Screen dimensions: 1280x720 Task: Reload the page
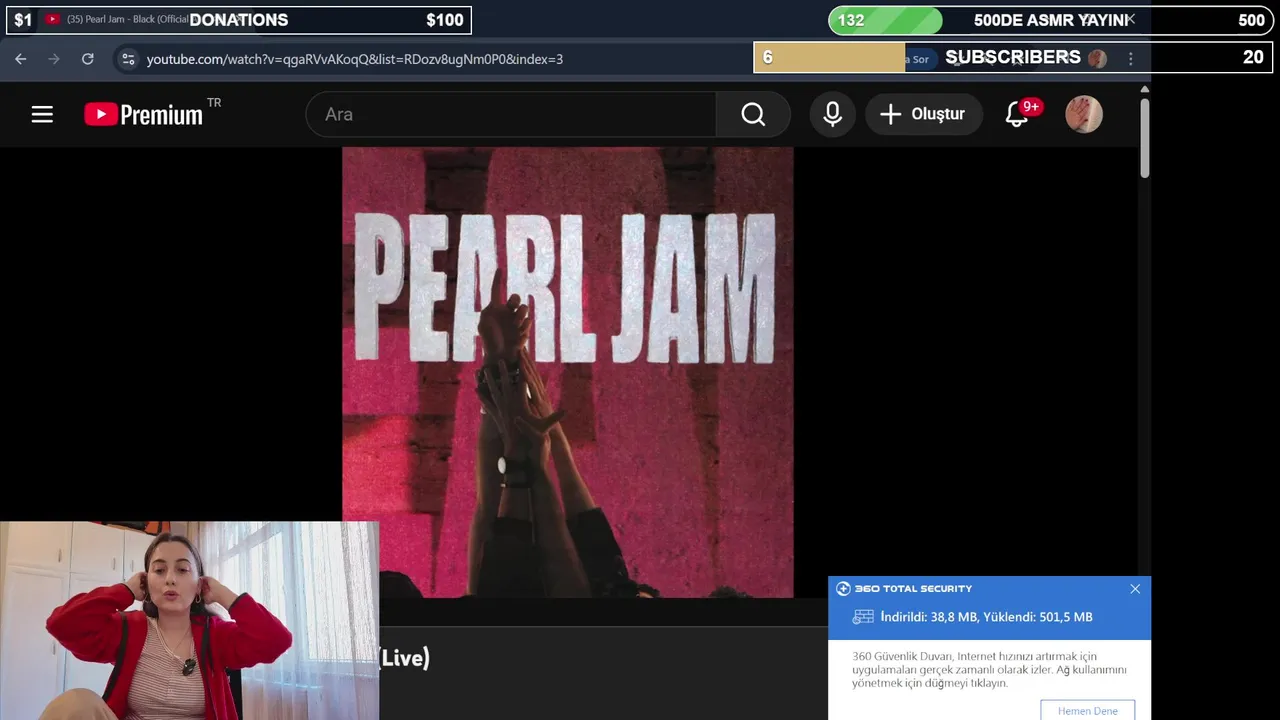coord(87,58)
